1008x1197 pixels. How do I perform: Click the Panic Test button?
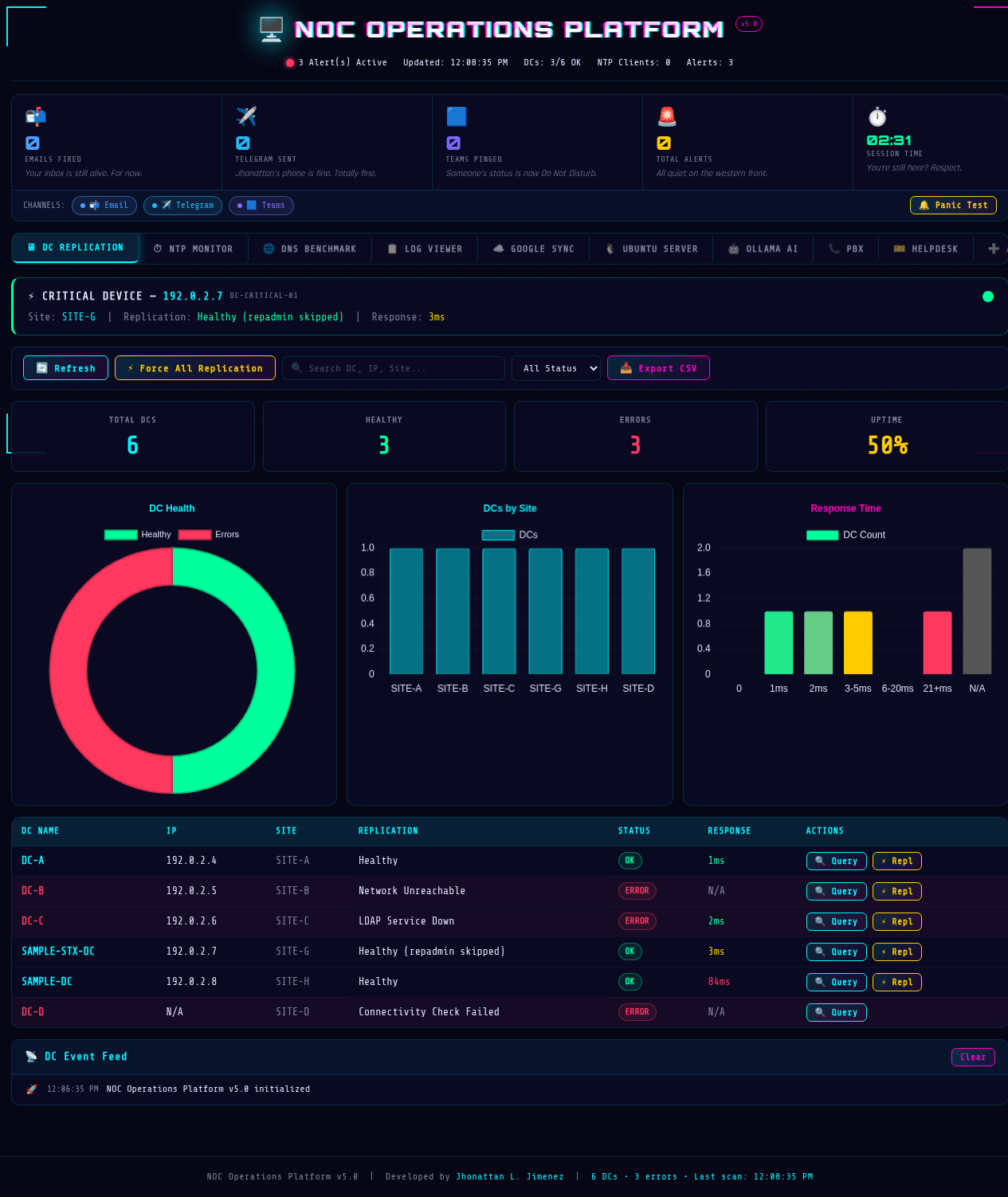pyautogui.click(x=953, y=205)
